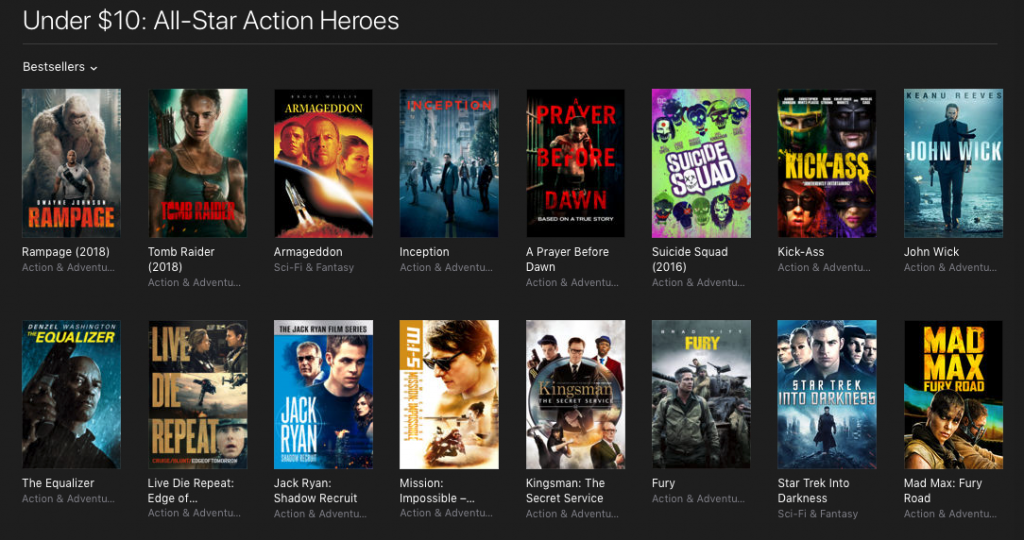
Task: Click 'Under $10: All-Star Action Heroes' heading
Action: pyautogui.click(x=211, y=21)
